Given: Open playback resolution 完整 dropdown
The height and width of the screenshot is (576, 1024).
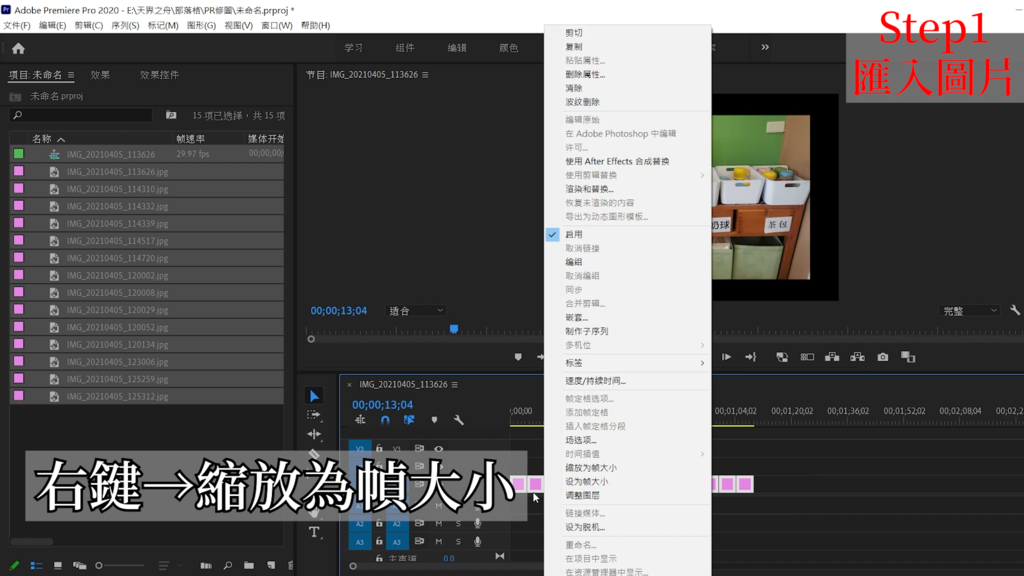Looking at the screenshot, I should pyautogui.click(x=970, y=311).
